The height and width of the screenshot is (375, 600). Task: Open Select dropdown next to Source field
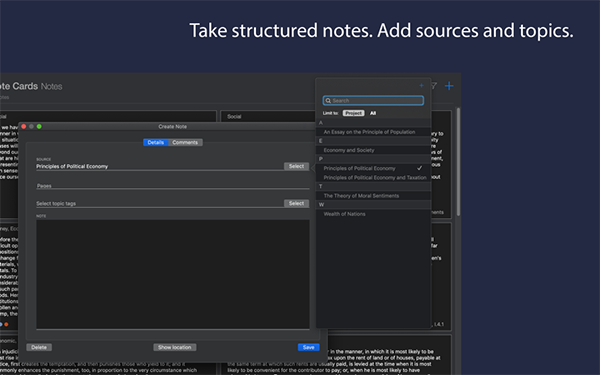tap(296, 166)
